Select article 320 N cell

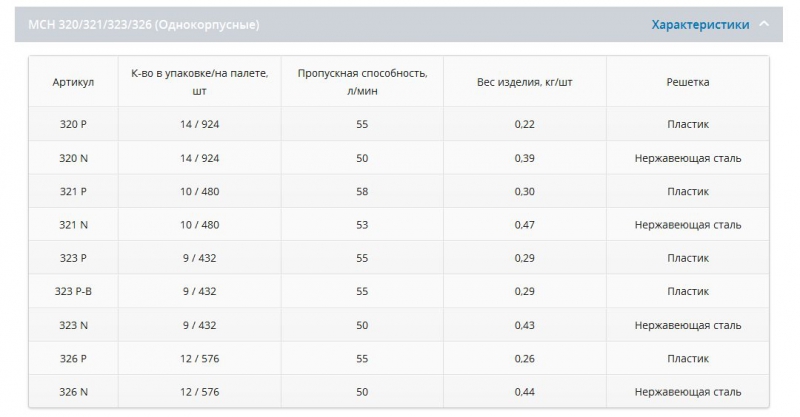73,158
